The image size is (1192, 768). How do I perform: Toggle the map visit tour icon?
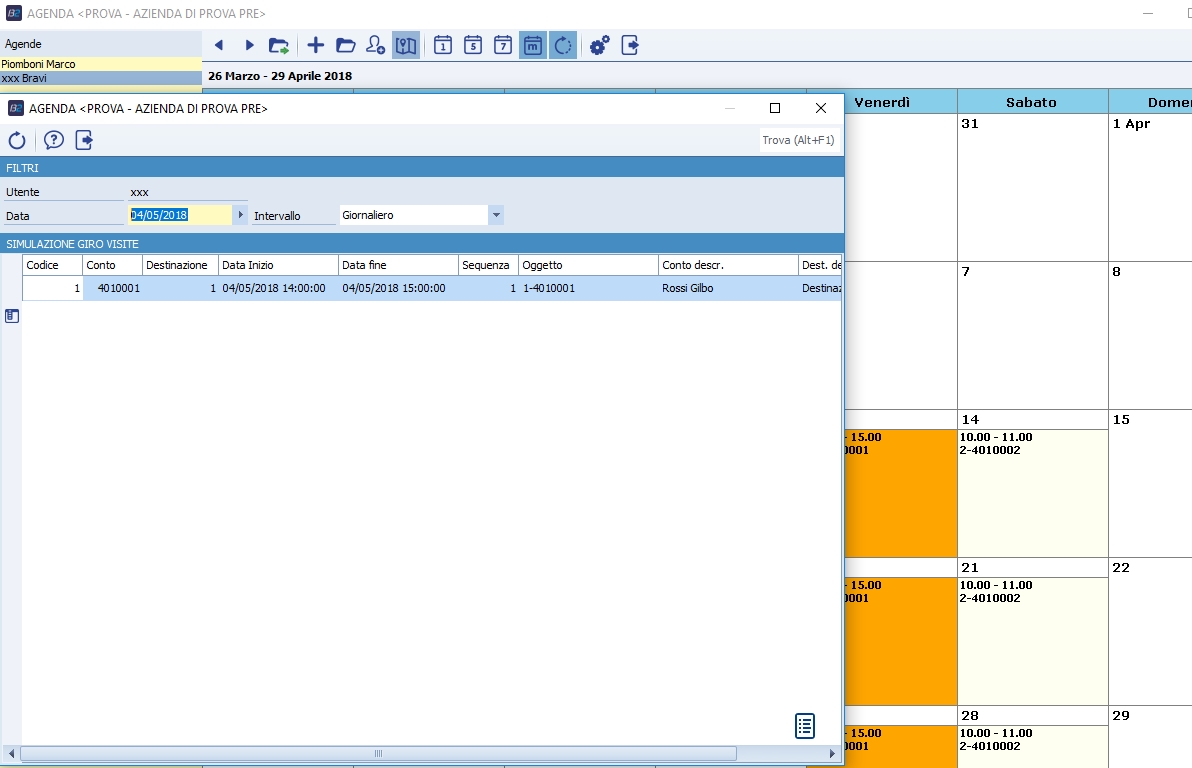coord(406,46)
